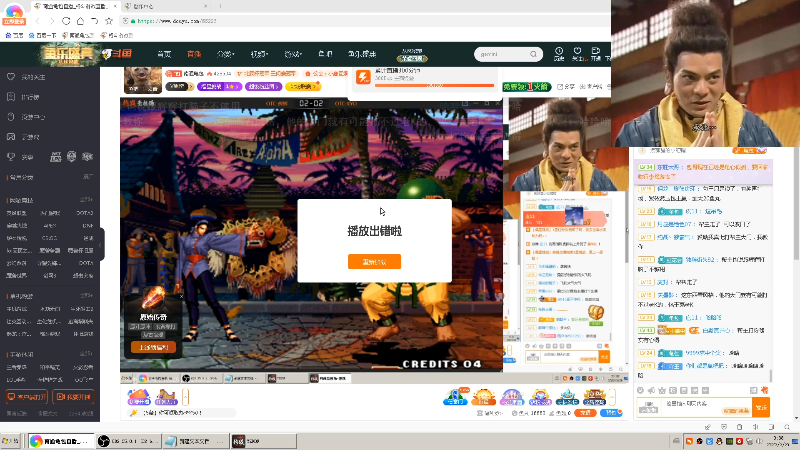Go back with the browser back arrow
Image resolution: width=800 pixels, height=450 pixels.
coord(37,21)
